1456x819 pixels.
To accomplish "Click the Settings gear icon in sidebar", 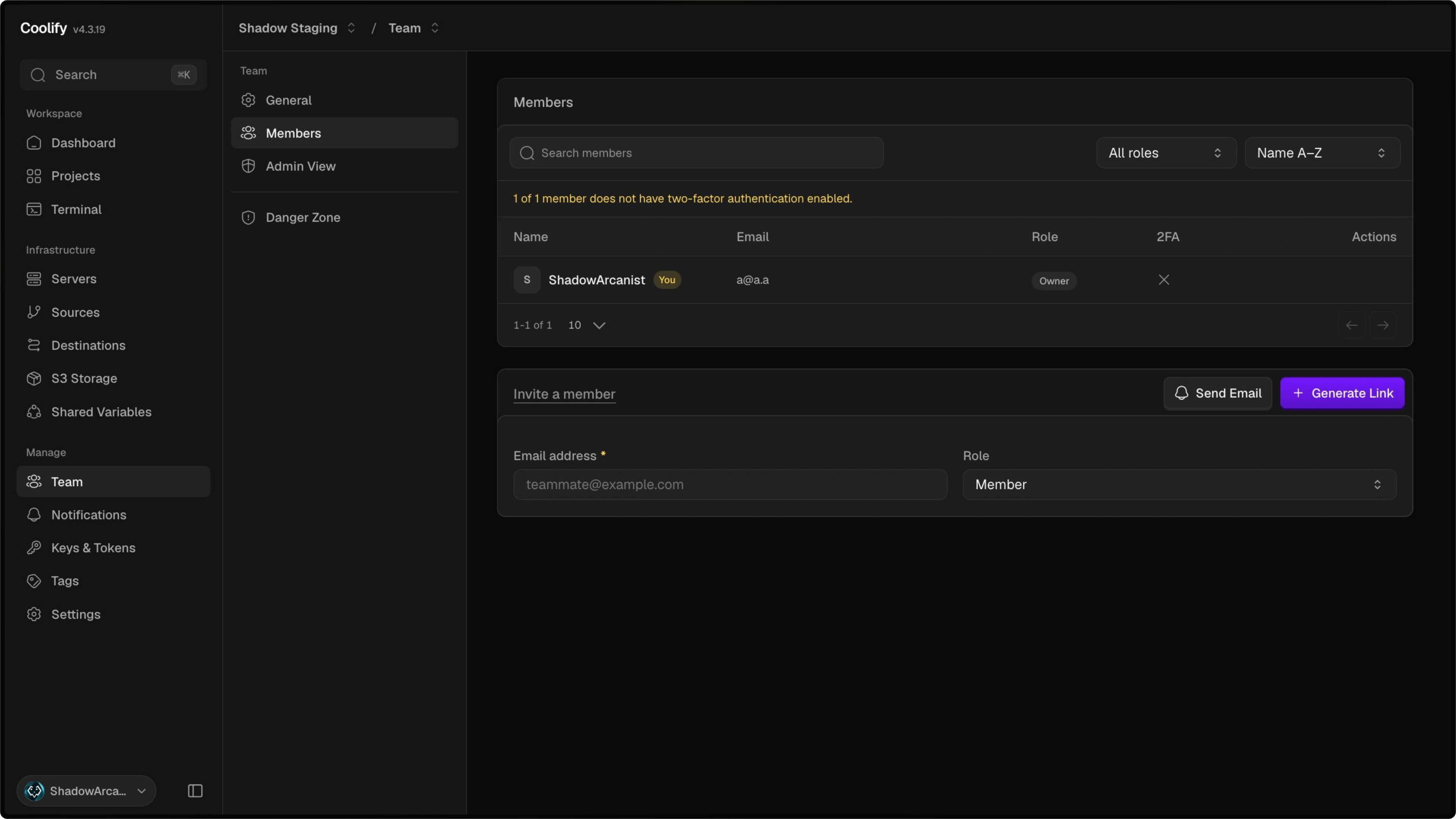I will pos(34,614).
